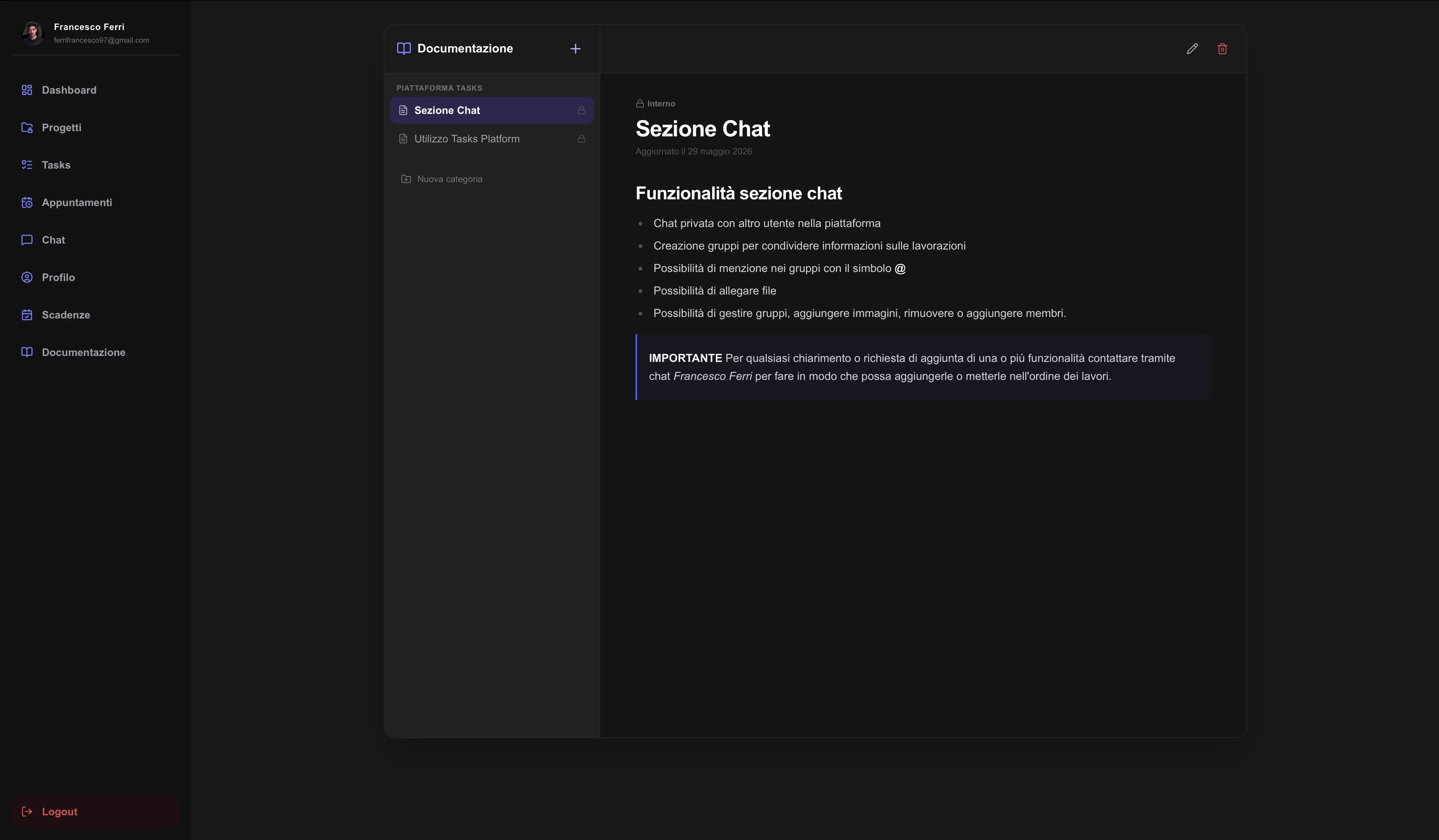Click the Interno visibility label
The width and height of the screenshot is (1439, 840).
655,103
